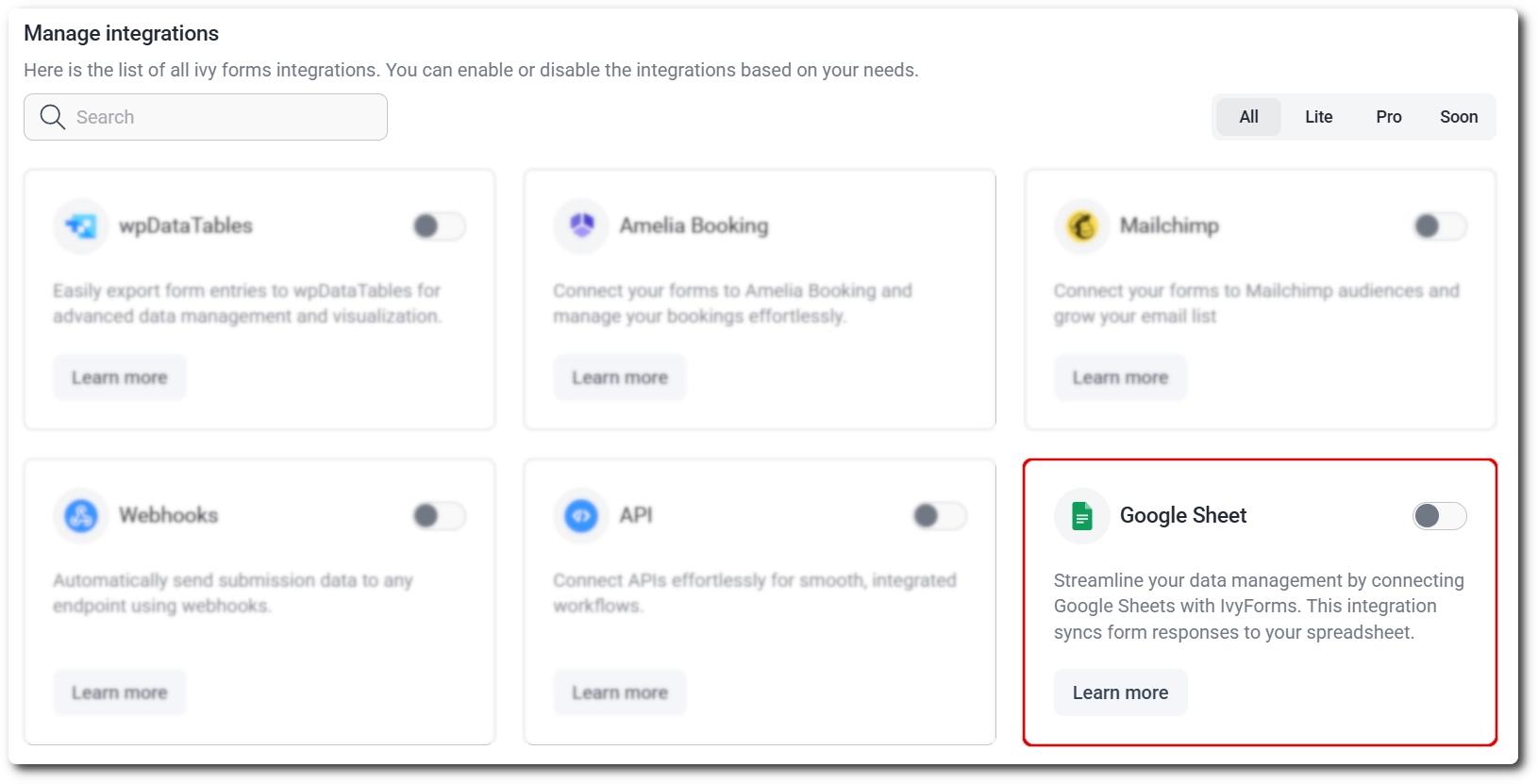The height and width of the screenshot is (784, 1538).
Task: Click the Manage integrations heading
Action: [x=121, y=34]
